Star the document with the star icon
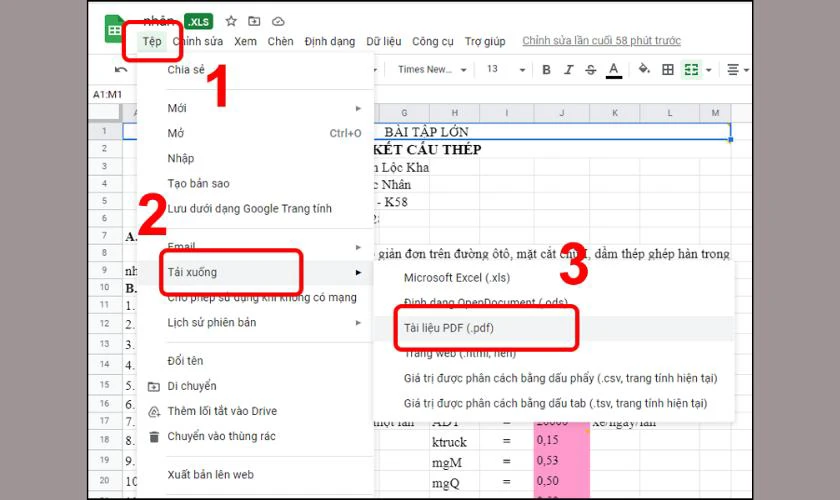This screenshot has height=500, width=840. tap(231, 21)
